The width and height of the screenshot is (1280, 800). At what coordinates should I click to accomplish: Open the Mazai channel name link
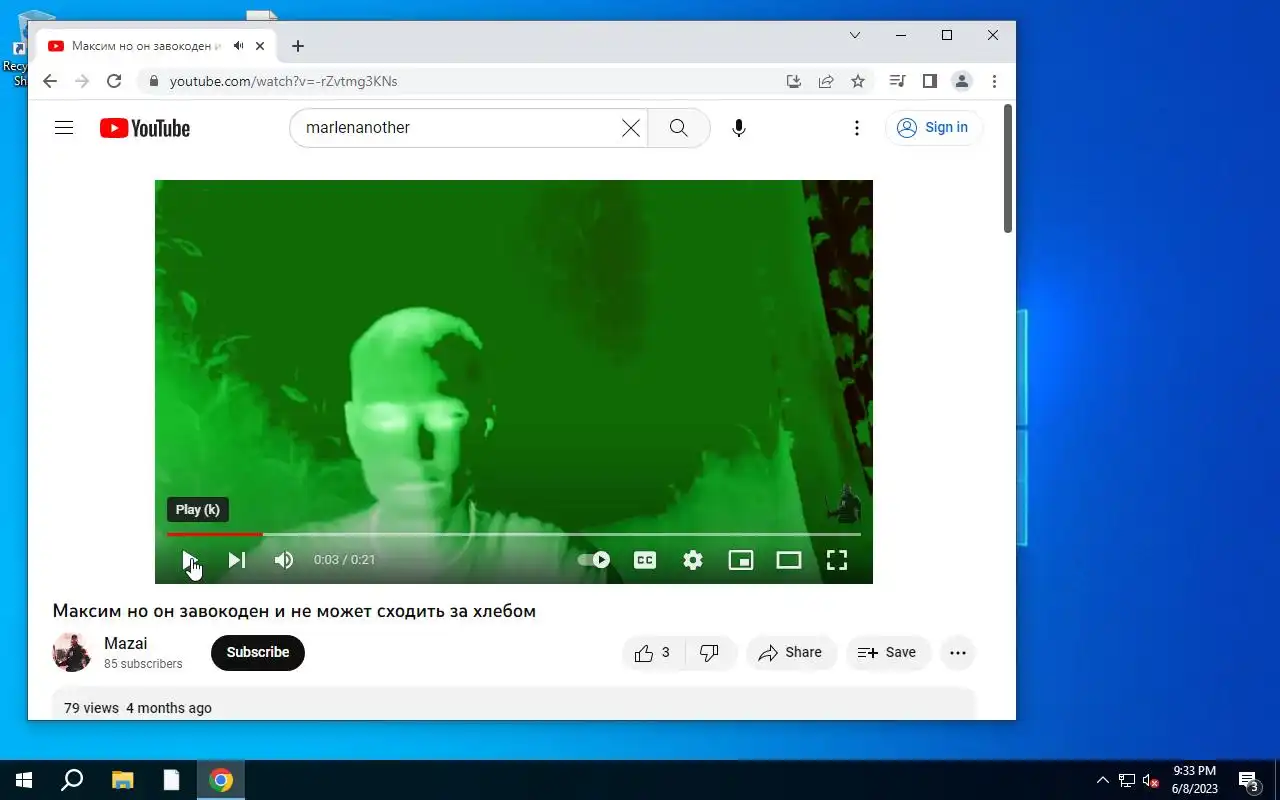coord(126,644)
